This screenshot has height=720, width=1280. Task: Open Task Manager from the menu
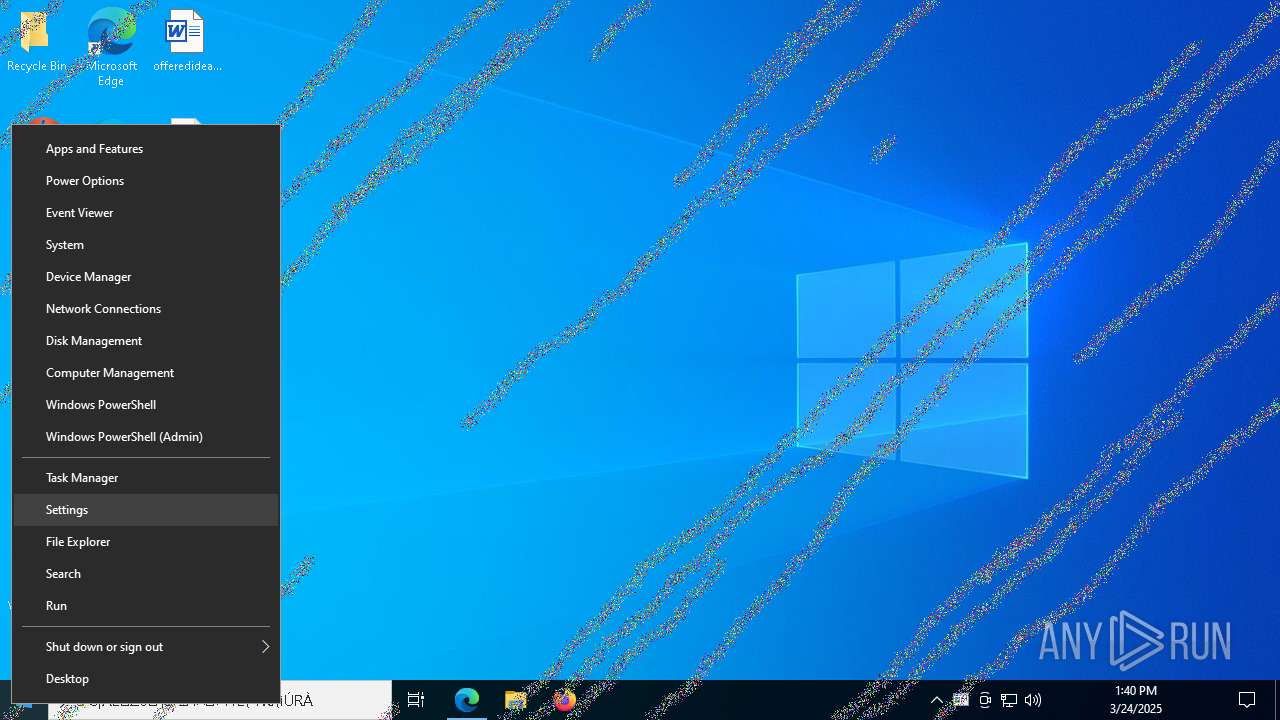point(146,478)
